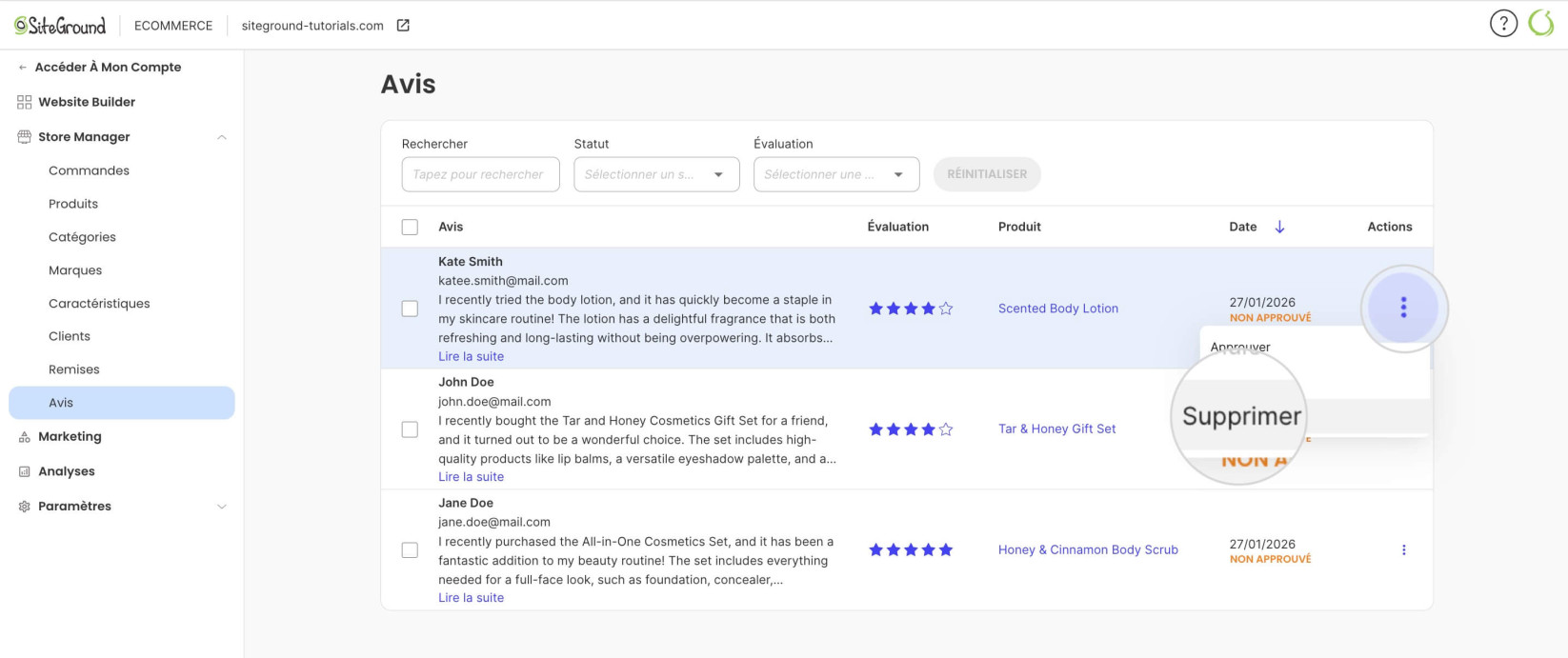Click the back arrow beside Accéder À Mon Compte
This screenshot has height=658, width=1568.
(23, 68)
